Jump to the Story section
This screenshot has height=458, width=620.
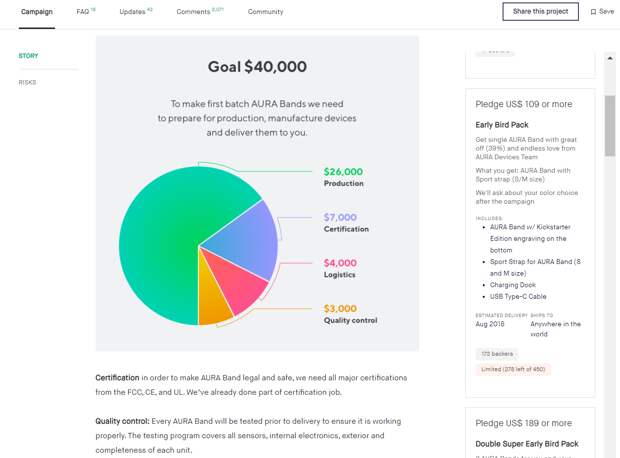(28, 56)
